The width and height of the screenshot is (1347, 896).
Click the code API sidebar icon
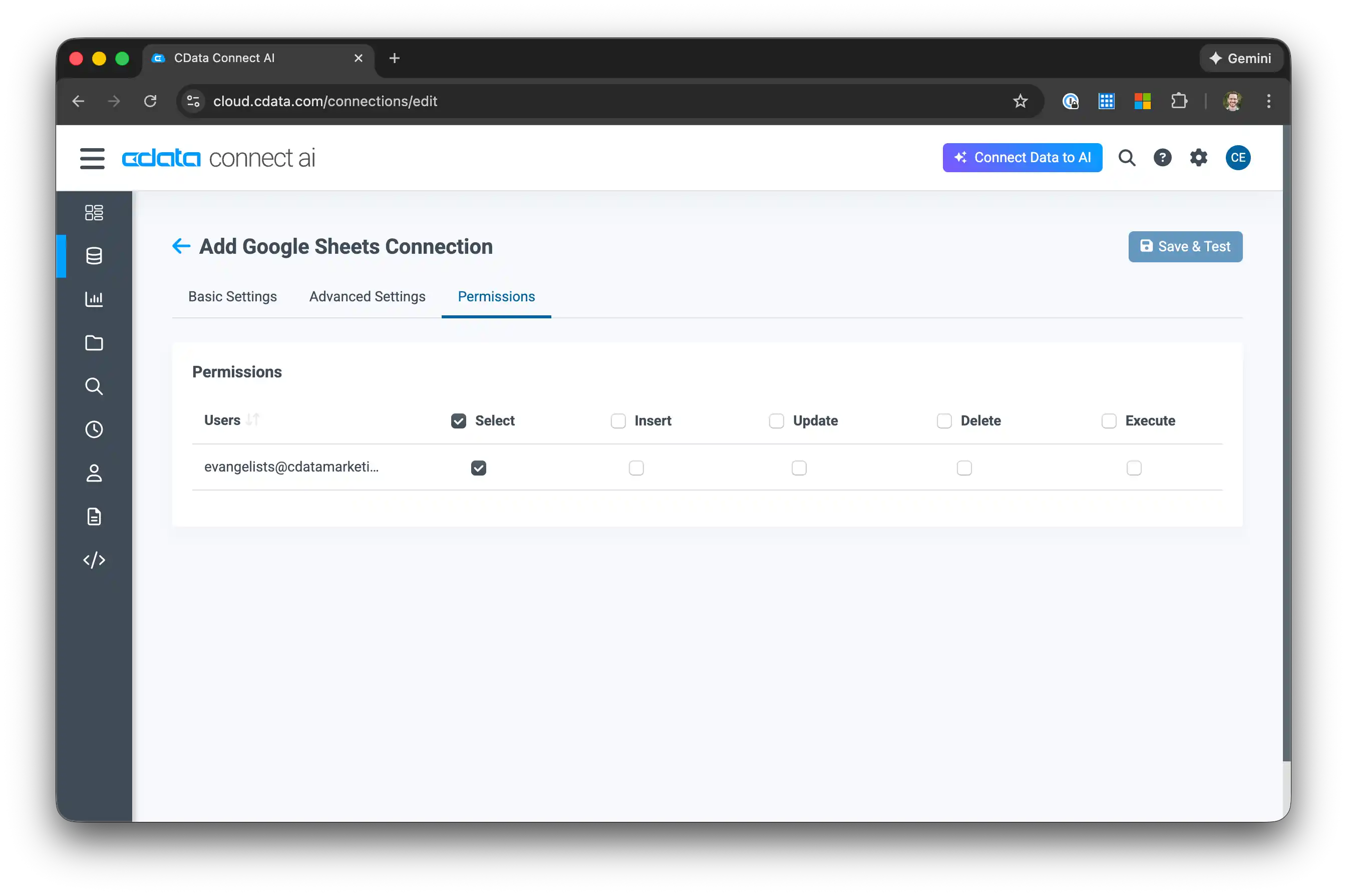click(x=94, y=560)
